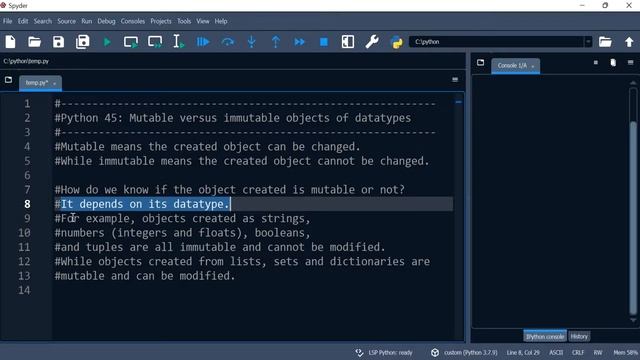Maximize the current pane icon
The height and width of the screenshot is (360, 640).
point(348,42)
